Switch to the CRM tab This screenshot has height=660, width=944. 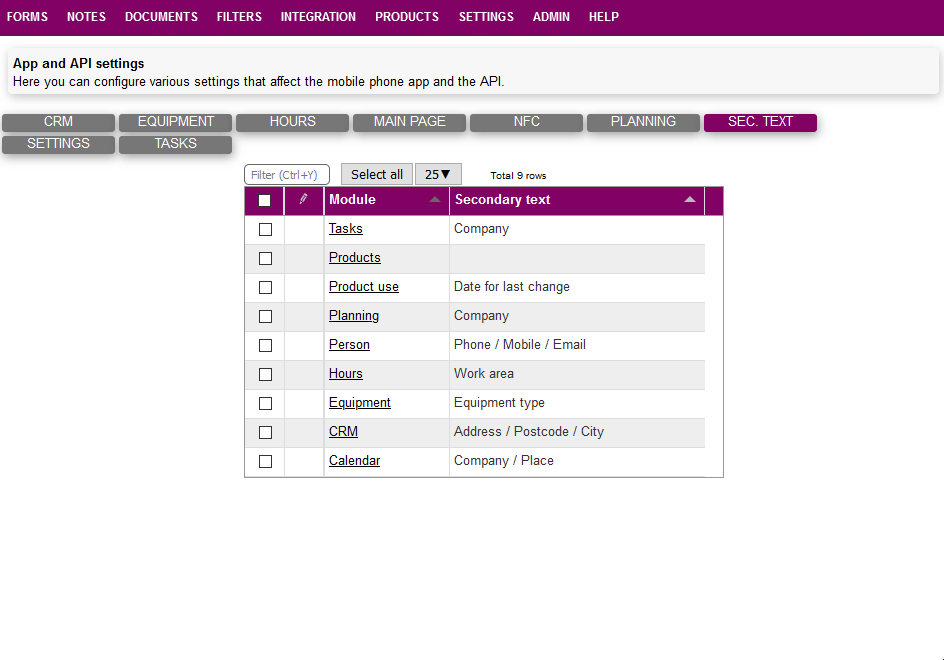[x=58, y=122]
